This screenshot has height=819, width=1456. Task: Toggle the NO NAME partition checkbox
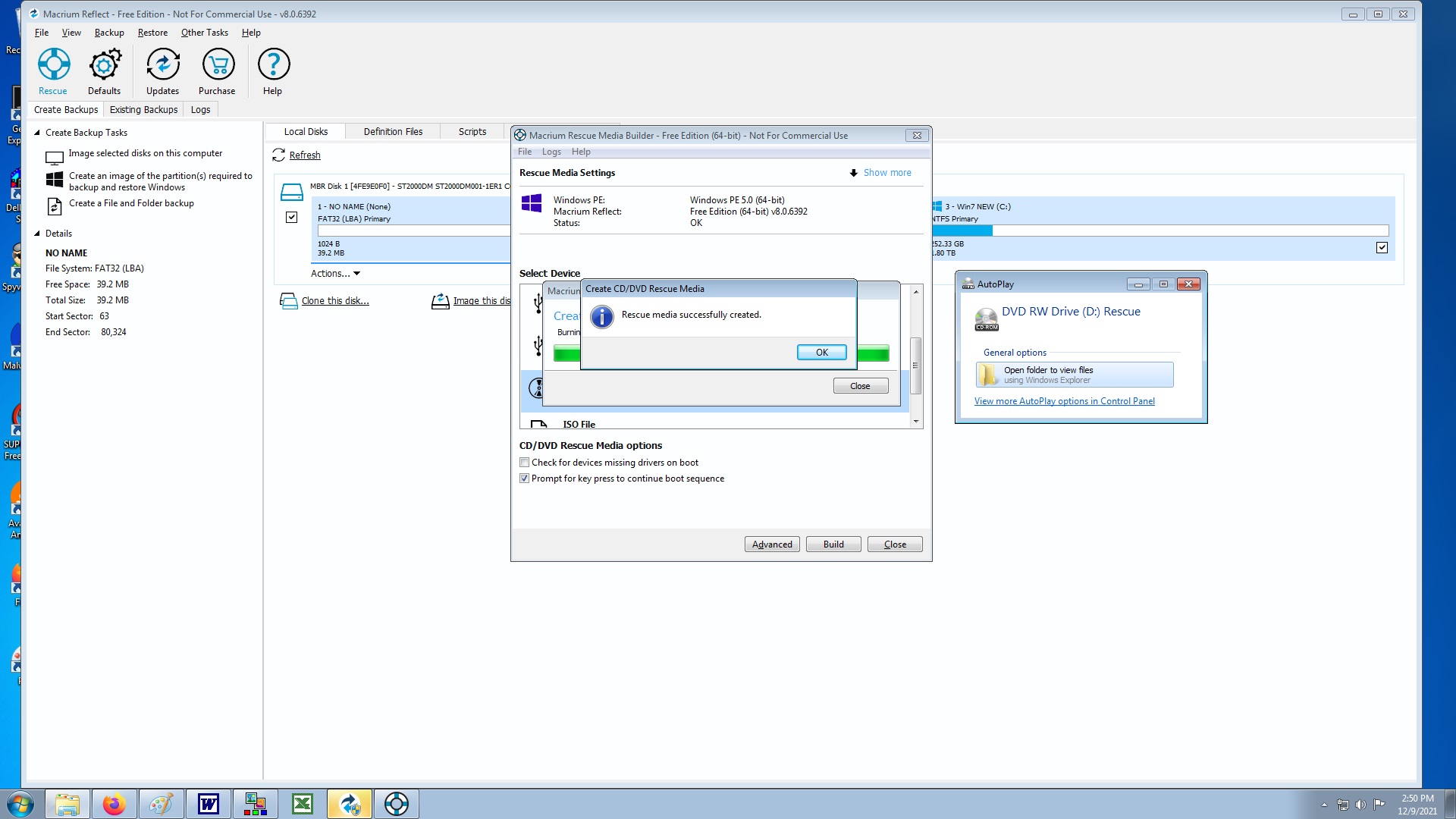[x=291, y=218]
